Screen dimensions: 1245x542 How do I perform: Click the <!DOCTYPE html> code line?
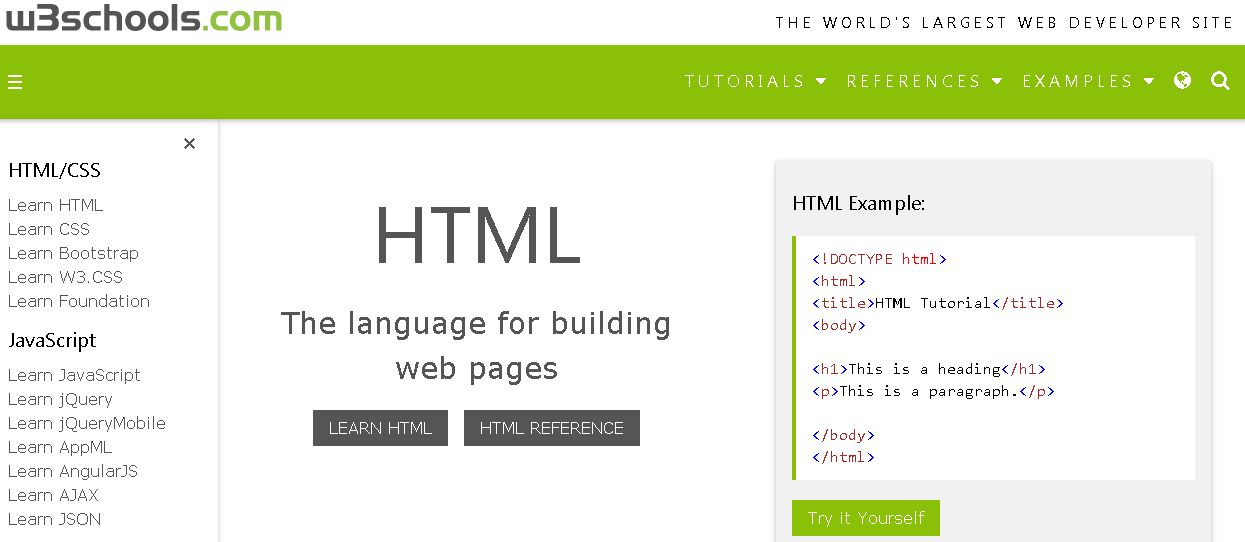pos(879,259)
